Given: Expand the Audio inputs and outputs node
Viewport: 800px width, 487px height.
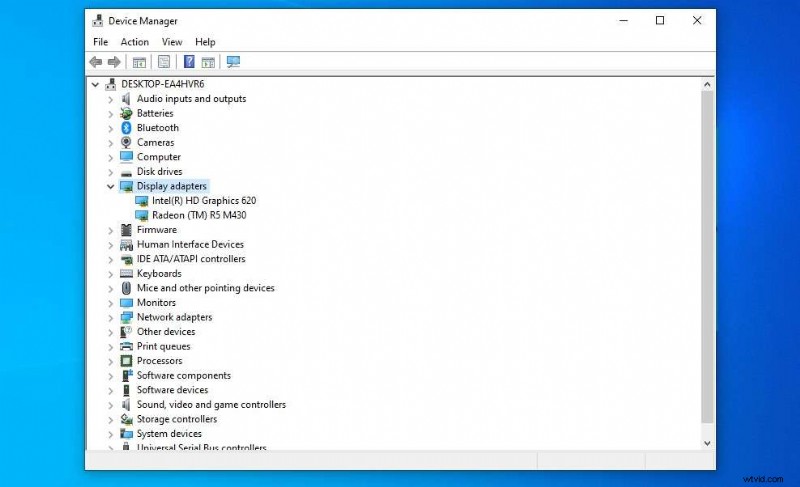Looking at the screenshot, I should [110, 99].
